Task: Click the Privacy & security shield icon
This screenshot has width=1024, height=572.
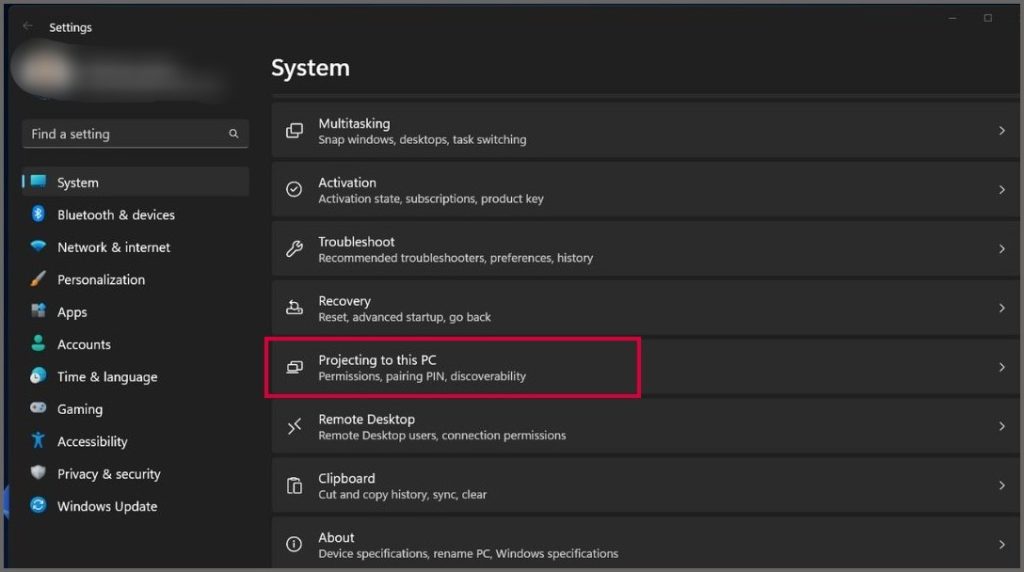Action: [39, 472]
